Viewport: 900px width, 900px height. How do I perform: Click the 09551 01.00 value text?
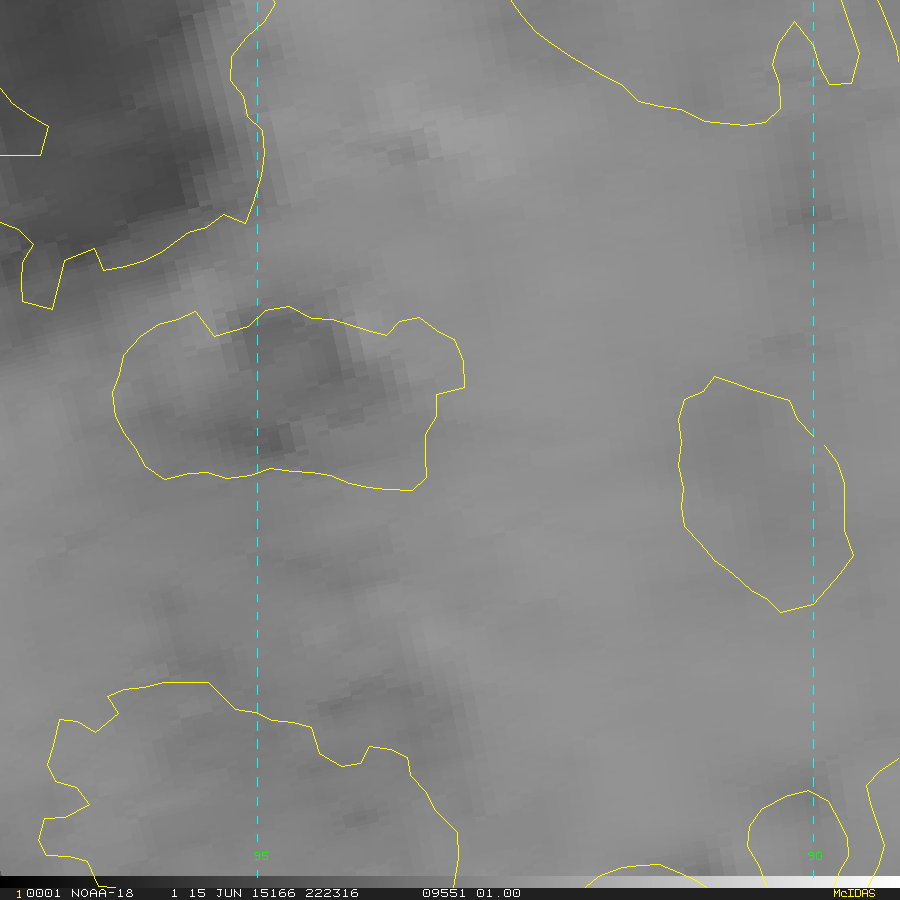pyautogui.click(x=471, y=893)
